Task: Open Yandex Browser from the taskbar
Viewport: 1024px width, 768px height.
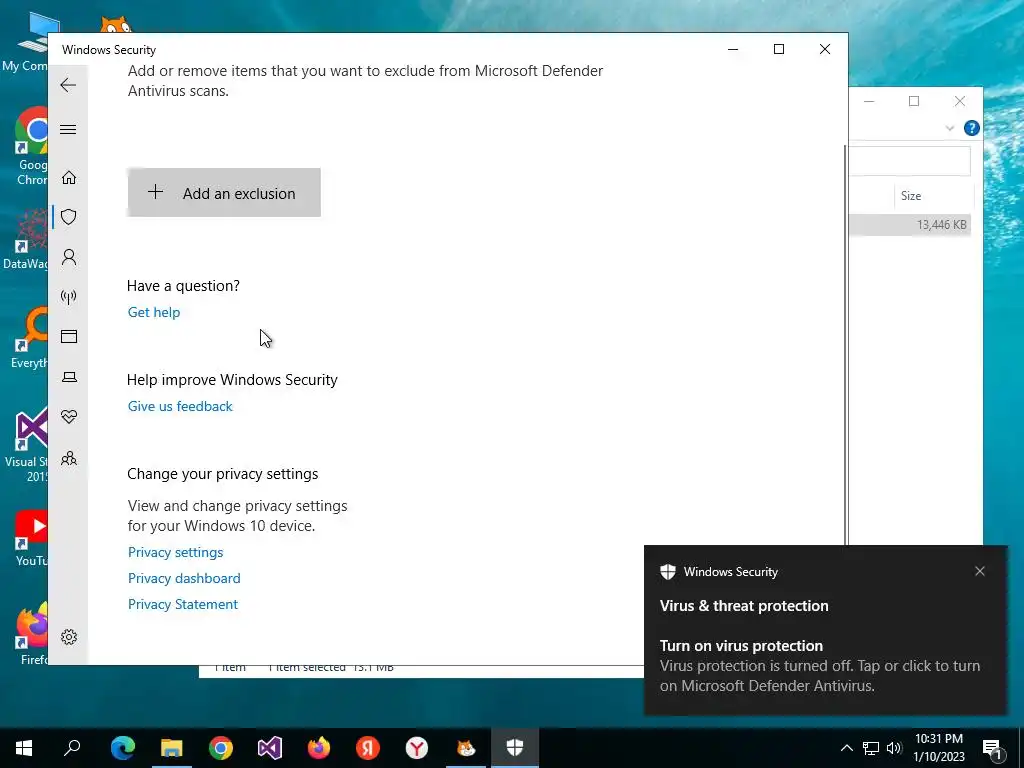Action: coord(417,748)
